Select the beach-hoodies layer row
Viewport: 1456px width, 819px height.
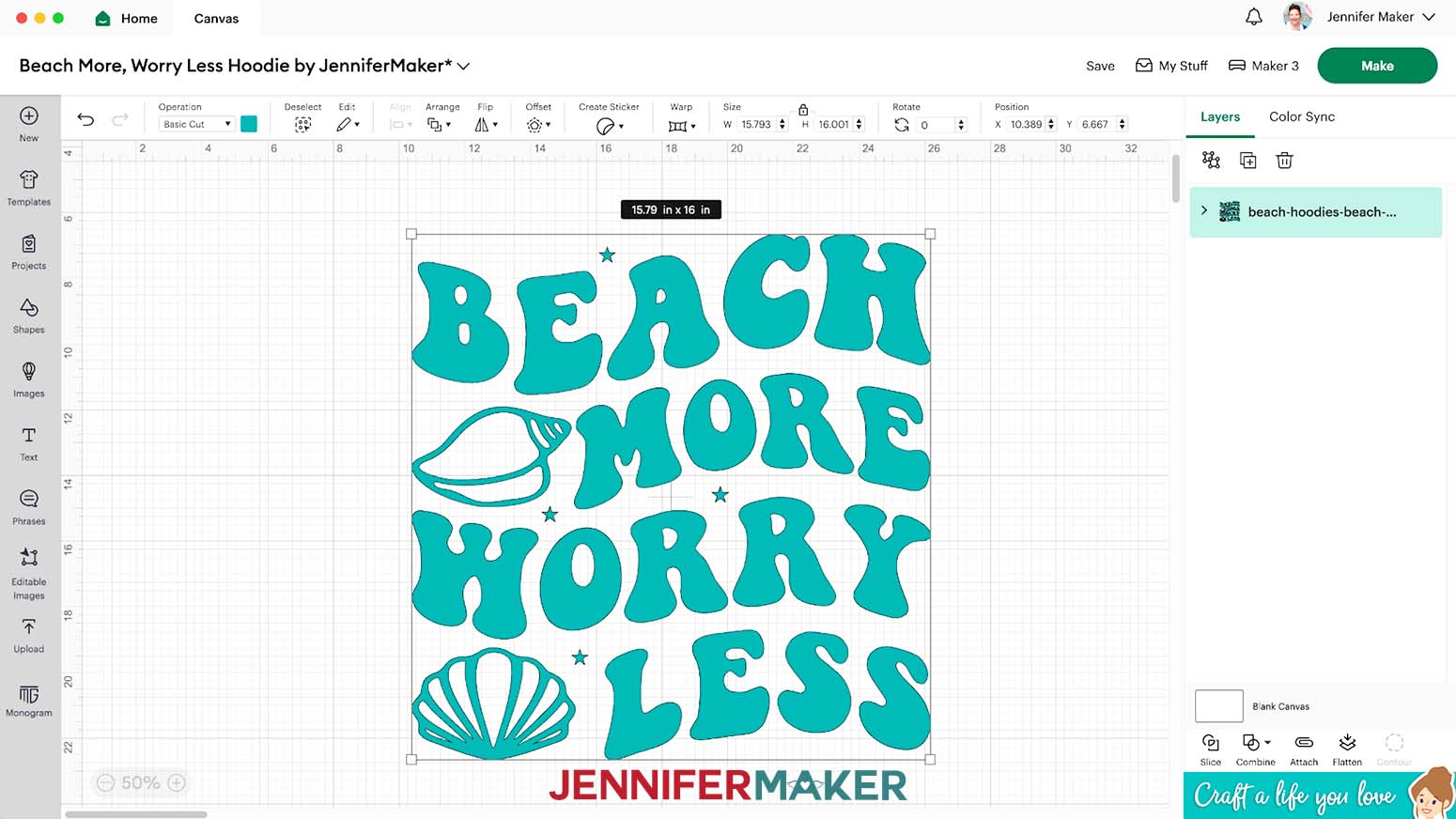pyautogui.click(x=1315, y=212)
